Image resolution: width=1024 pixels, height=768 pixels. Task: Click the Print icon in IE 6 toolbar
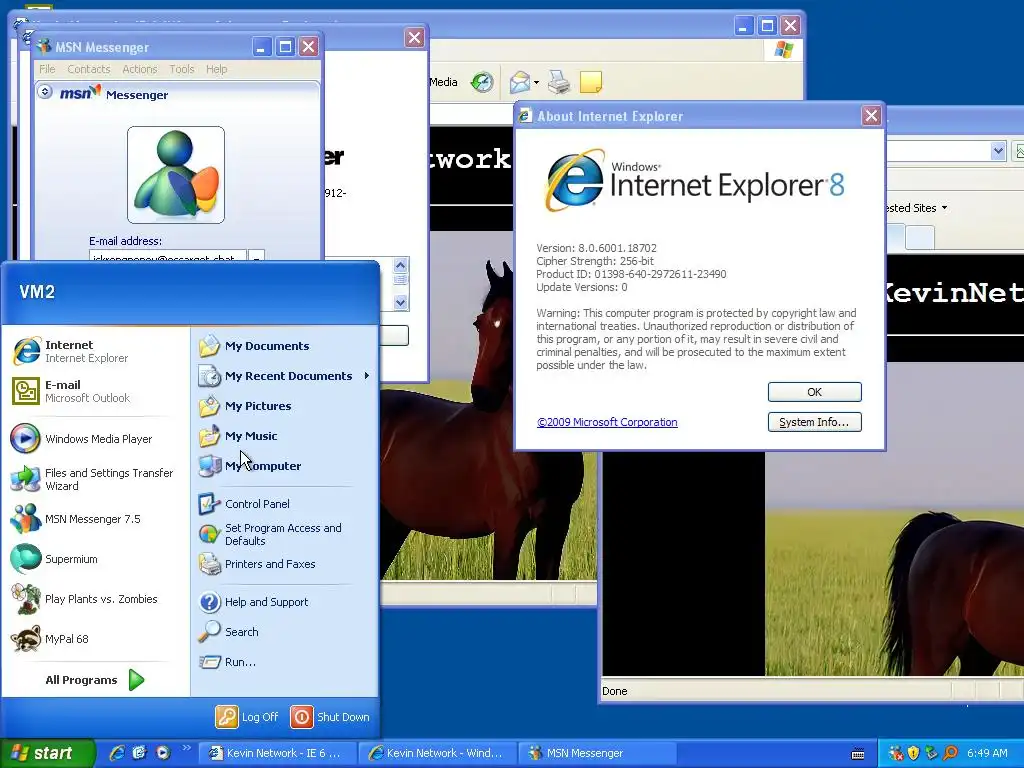point(559,82)
